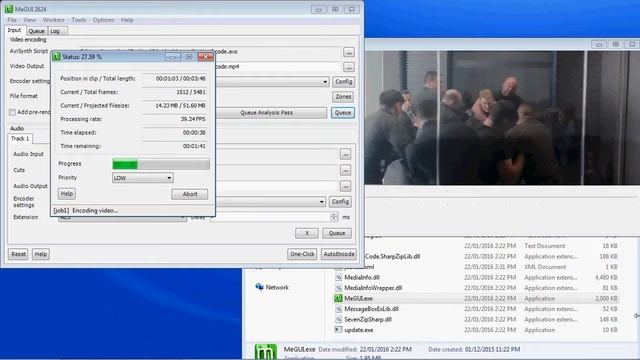Screen dimensions: 640x360
Task: Click the Processing rate value 39.24 FPS
Action: (x=193, y=119)
